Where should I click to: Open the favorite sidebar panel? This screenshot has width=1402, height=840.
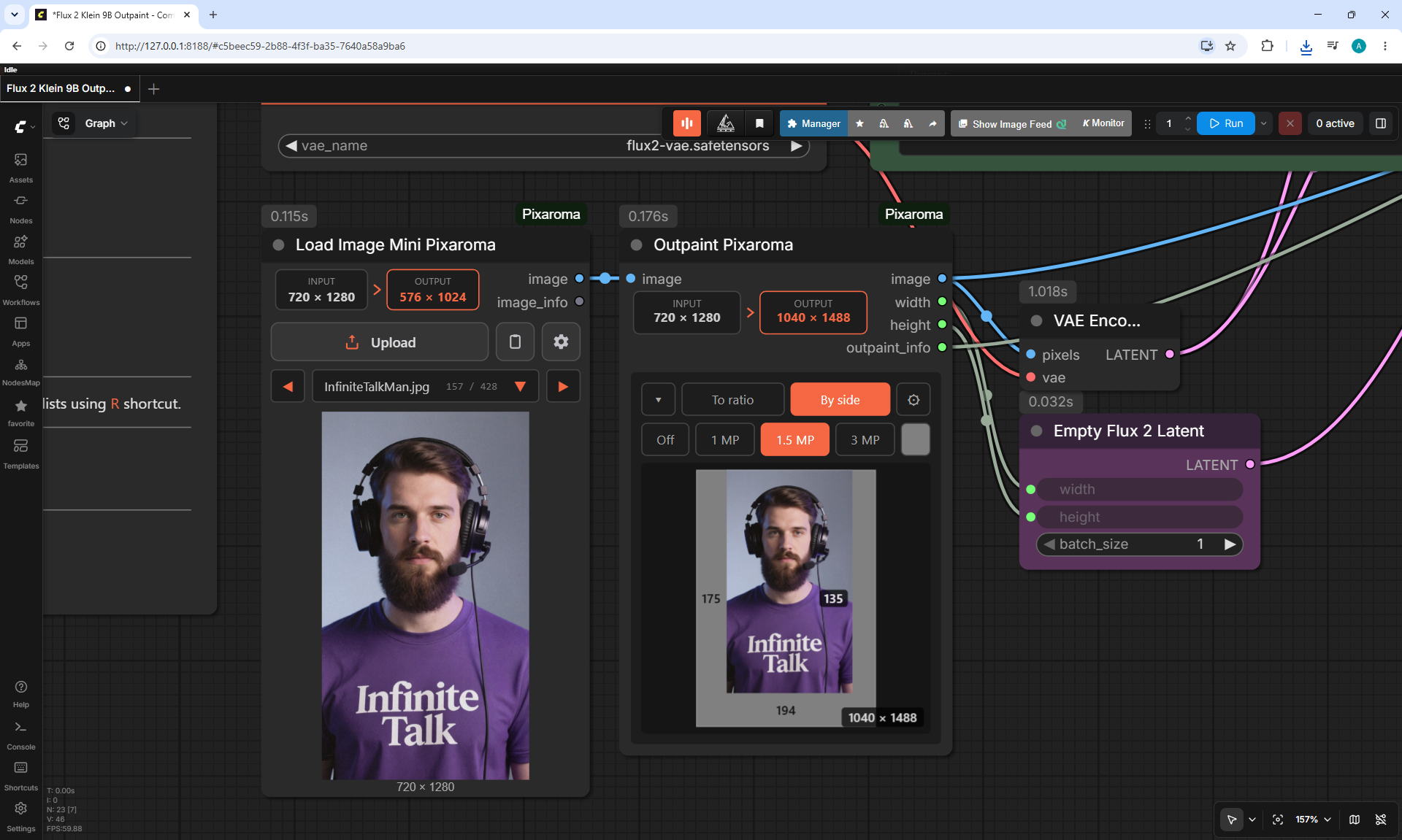(21, 413)
